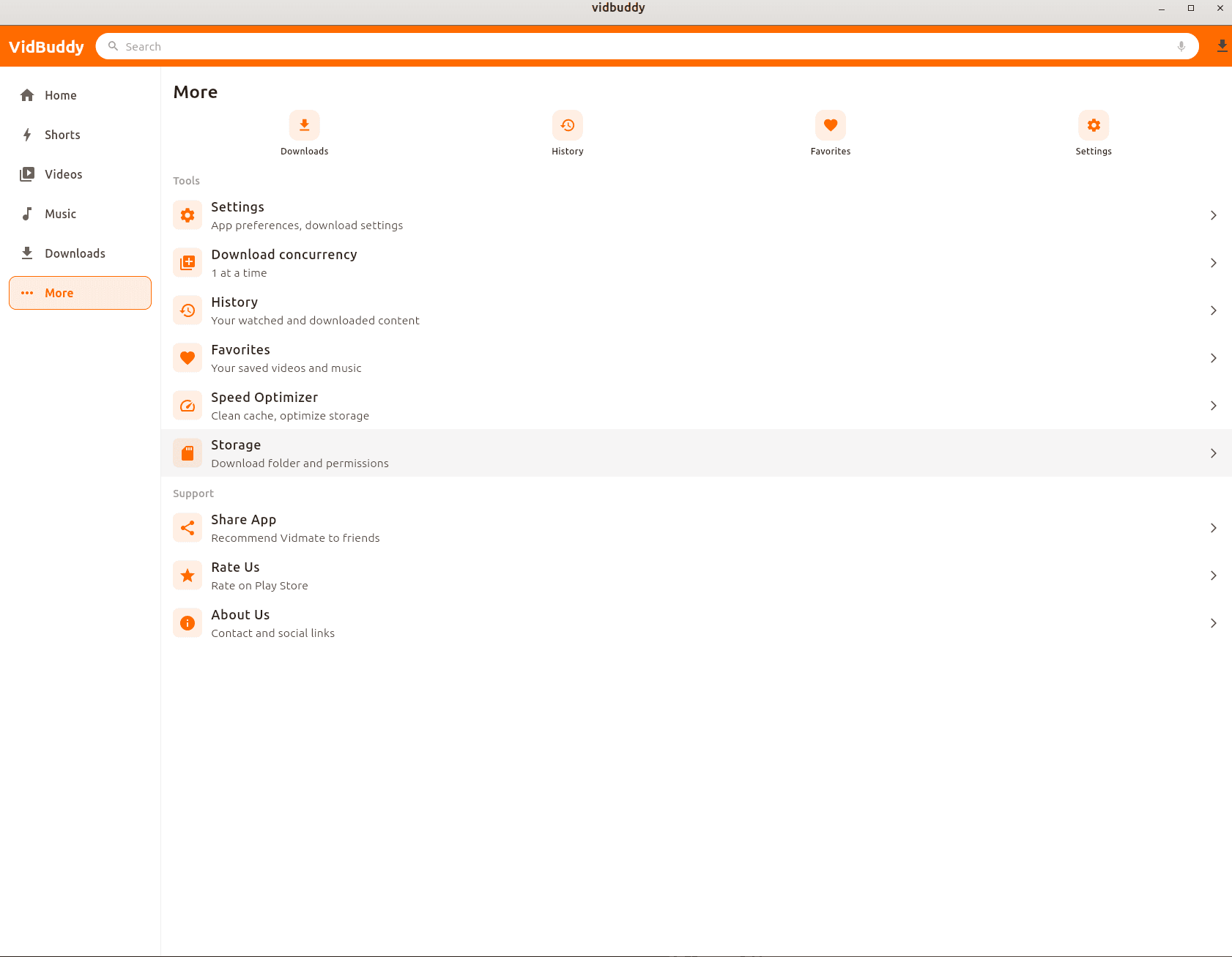
Task: Click the Rate Us star icon
Action: point(188,576)
